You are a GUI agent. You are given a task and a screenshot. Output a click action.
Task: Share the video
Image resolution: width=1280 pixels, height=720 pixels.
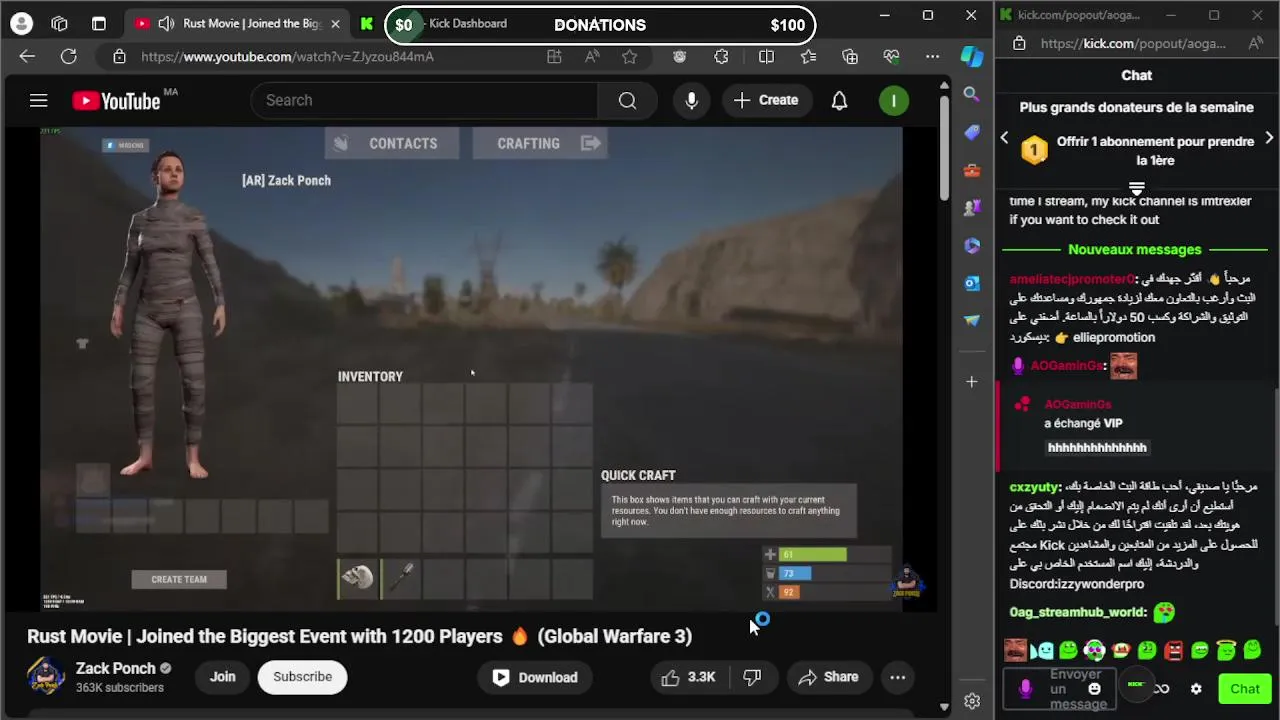[x=828, y=677]
